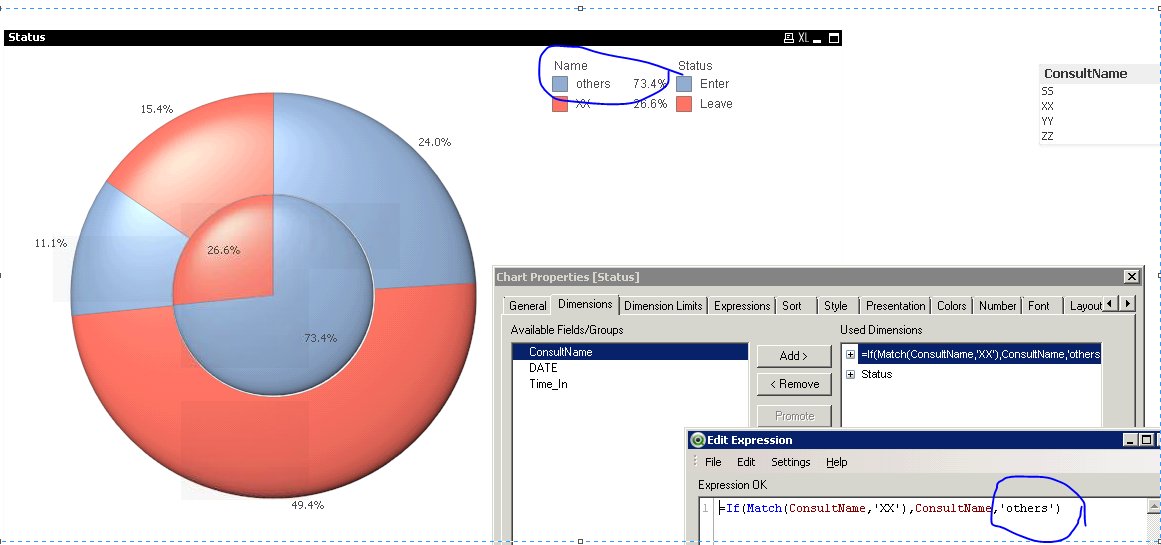Click scroll up arrow in expression editor
This screenshot has width=1161, height=545.
[x=1154, y=506]
